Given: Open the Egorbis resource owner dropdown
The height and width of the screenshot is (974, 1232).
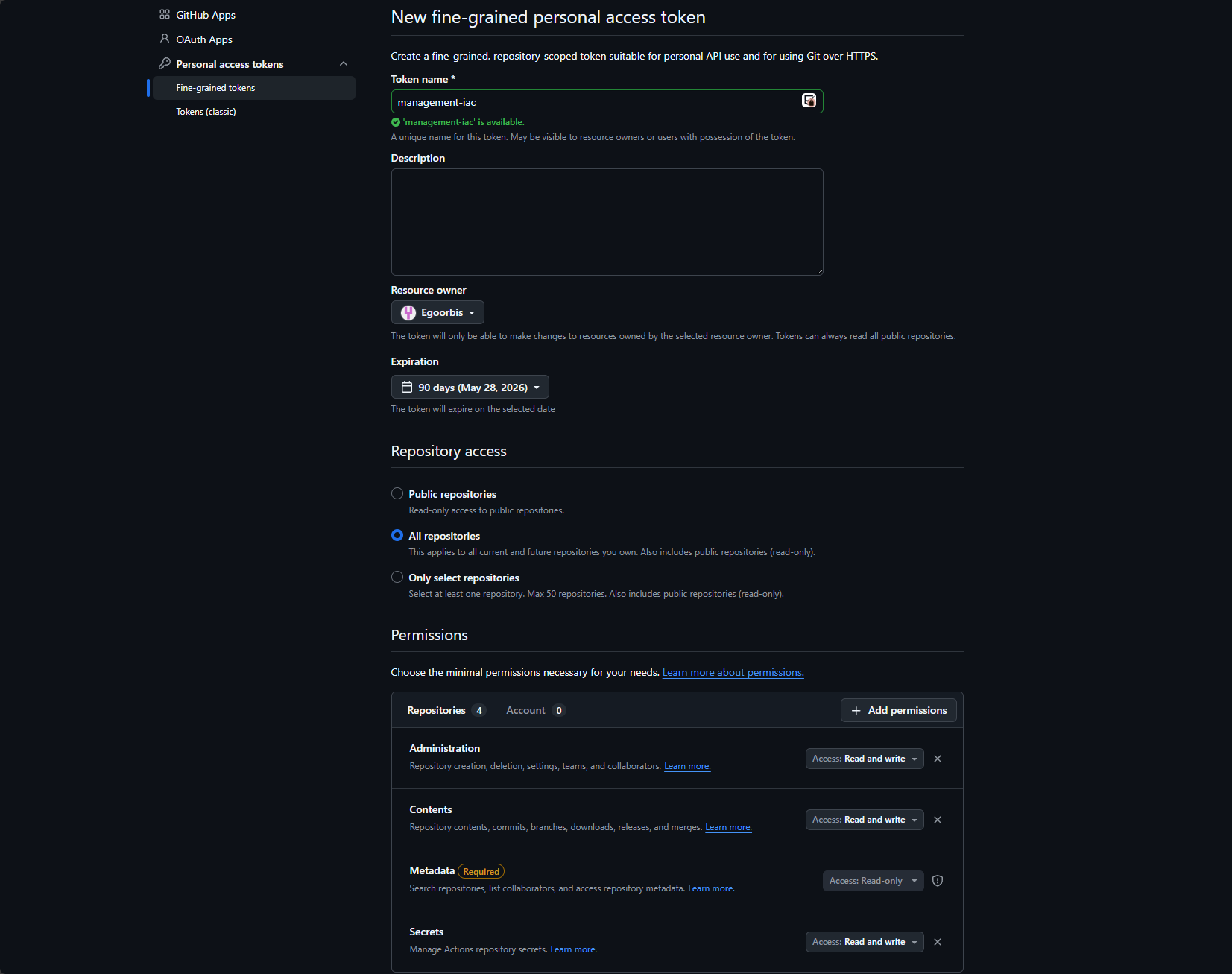Looking at the screenshot, I should click(x=437, y=312).
